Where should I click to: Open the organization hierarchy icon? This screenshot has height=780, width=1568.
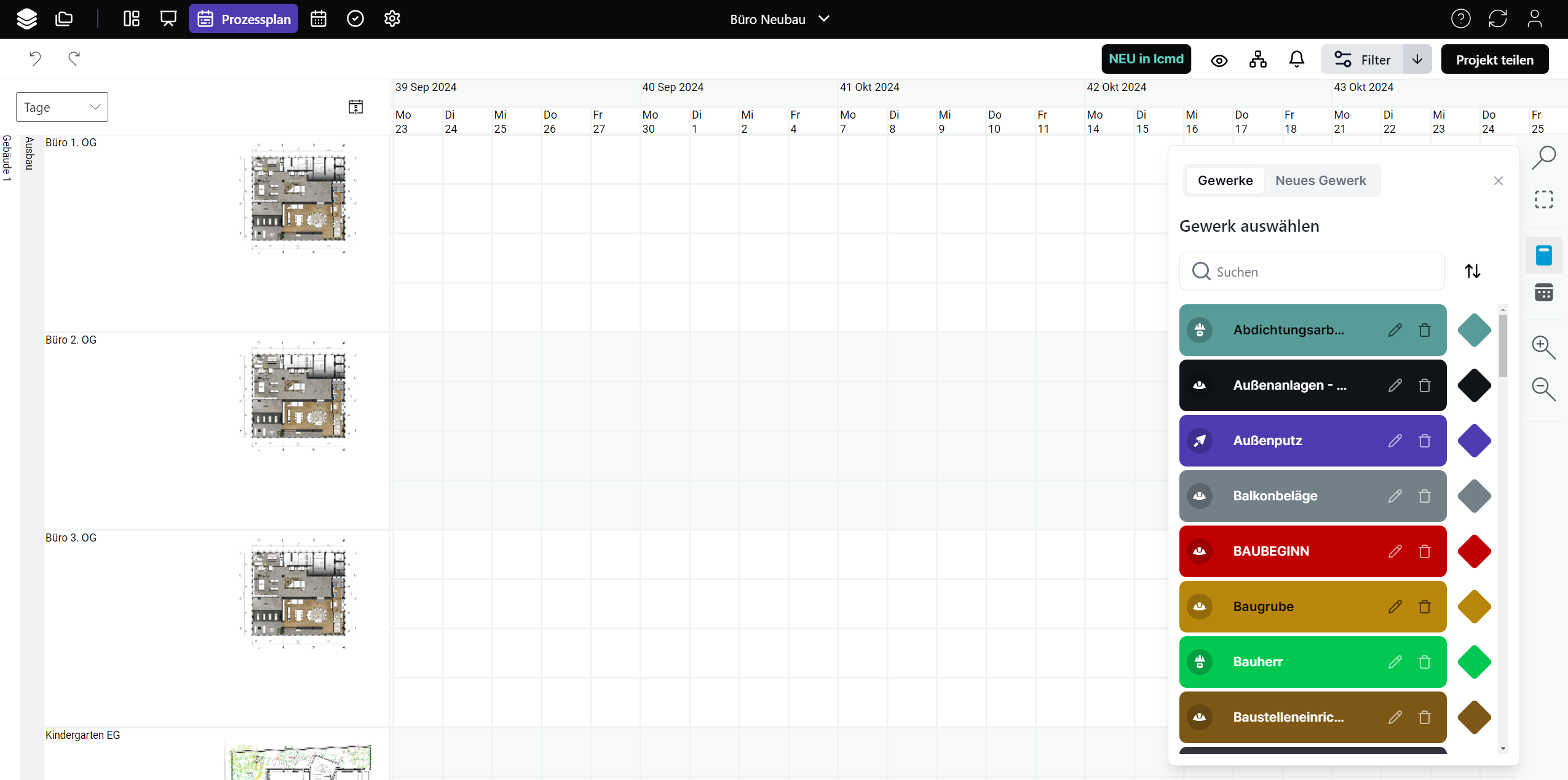[1258, 60]
